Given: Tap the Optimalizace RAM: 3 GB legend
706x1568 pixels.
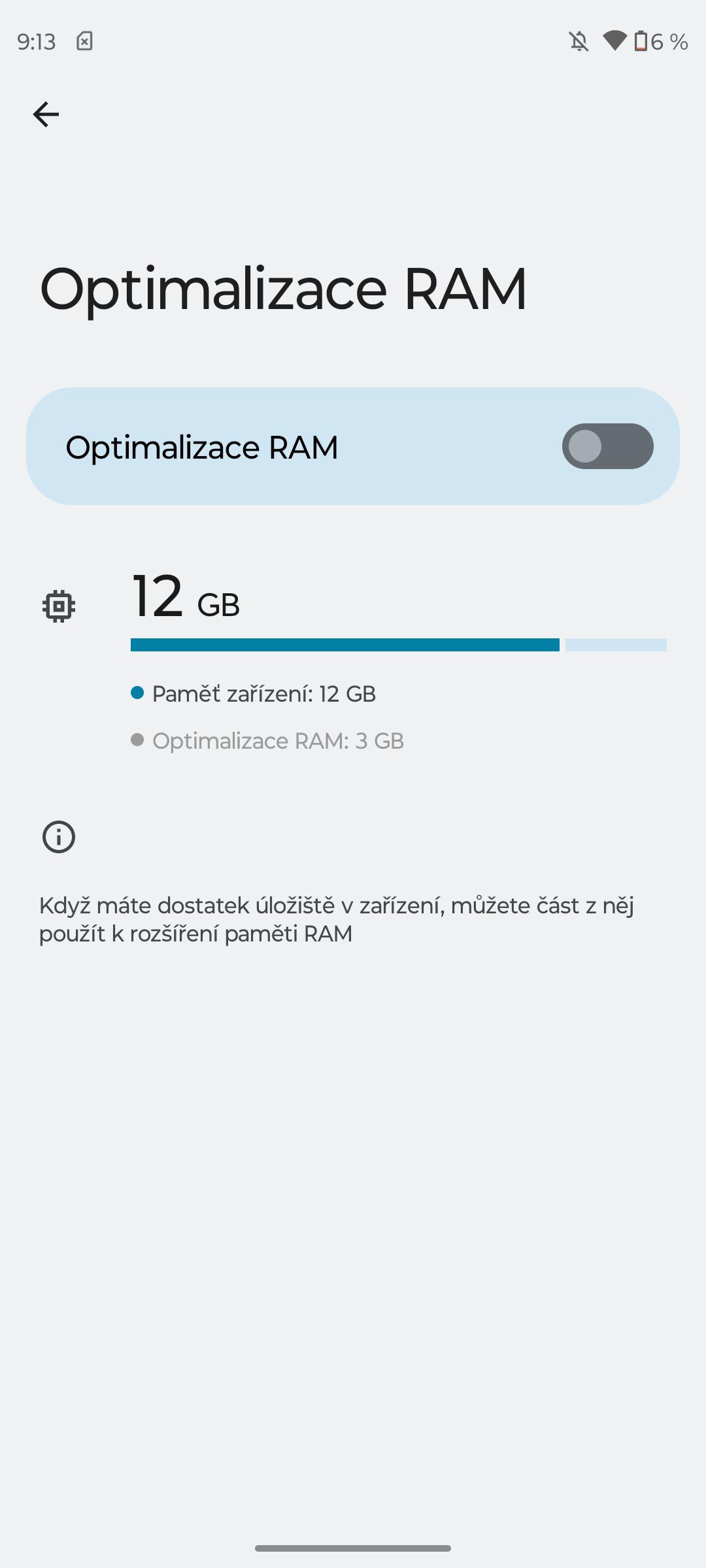Looking at the screenshot, I should [278, 741].
